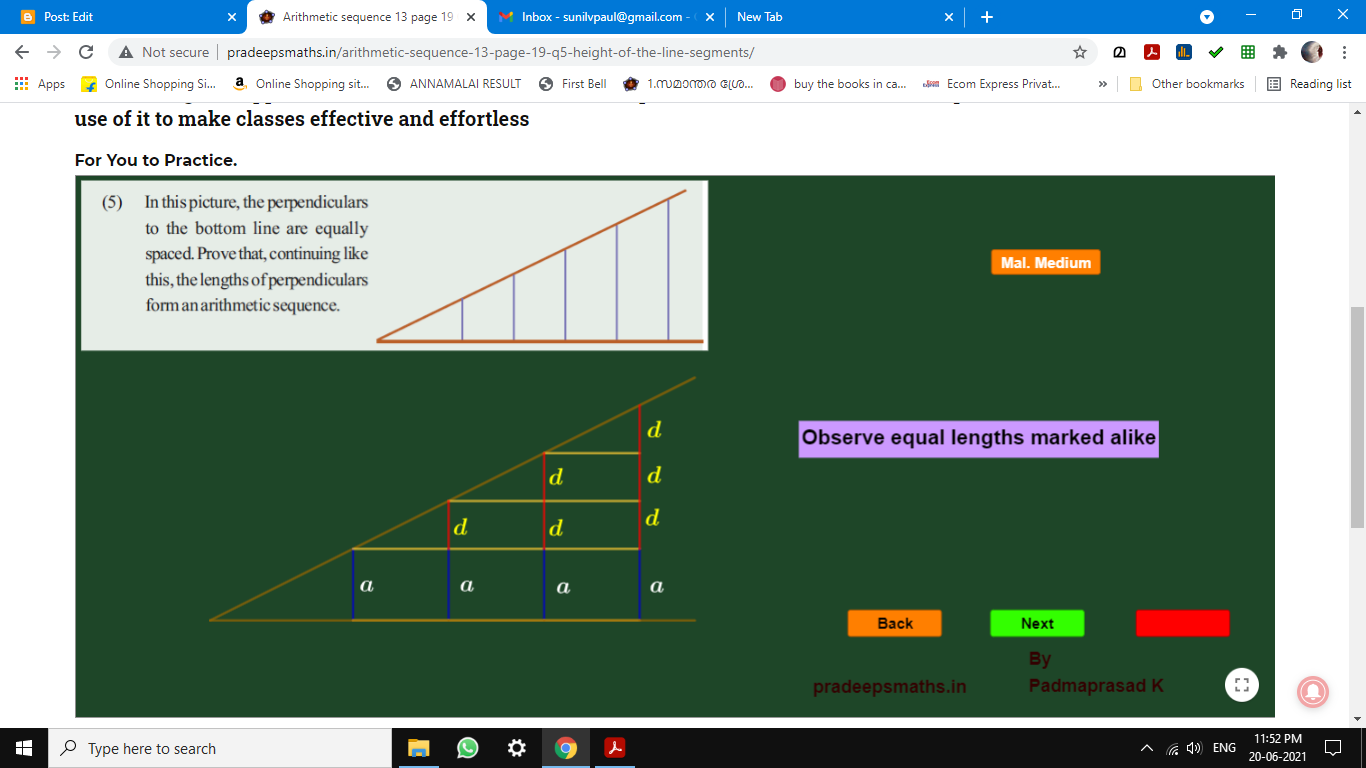
Task: Open Adobe Acrobat from the taskbar
Action: pos(614,748)
